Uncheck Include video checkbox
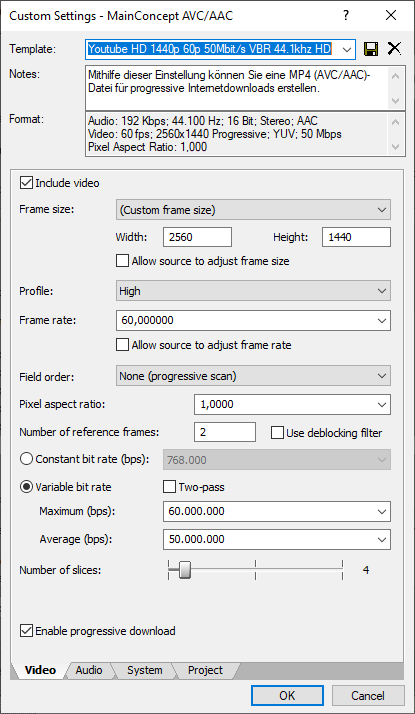The height and width of the screenshot is (714, 415). 26,184
